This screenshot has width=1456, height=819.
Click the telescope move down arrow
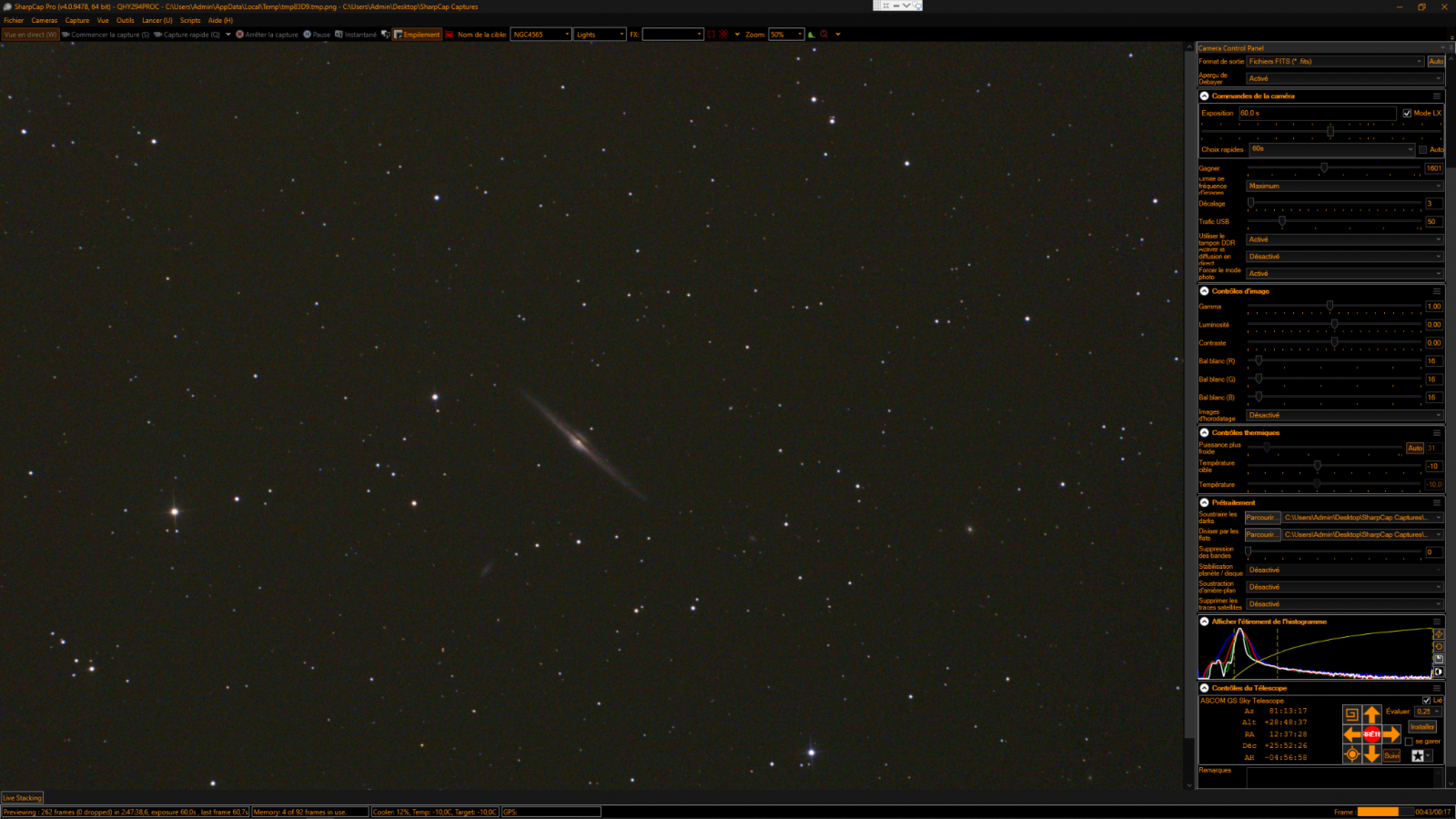point(1371,754)
